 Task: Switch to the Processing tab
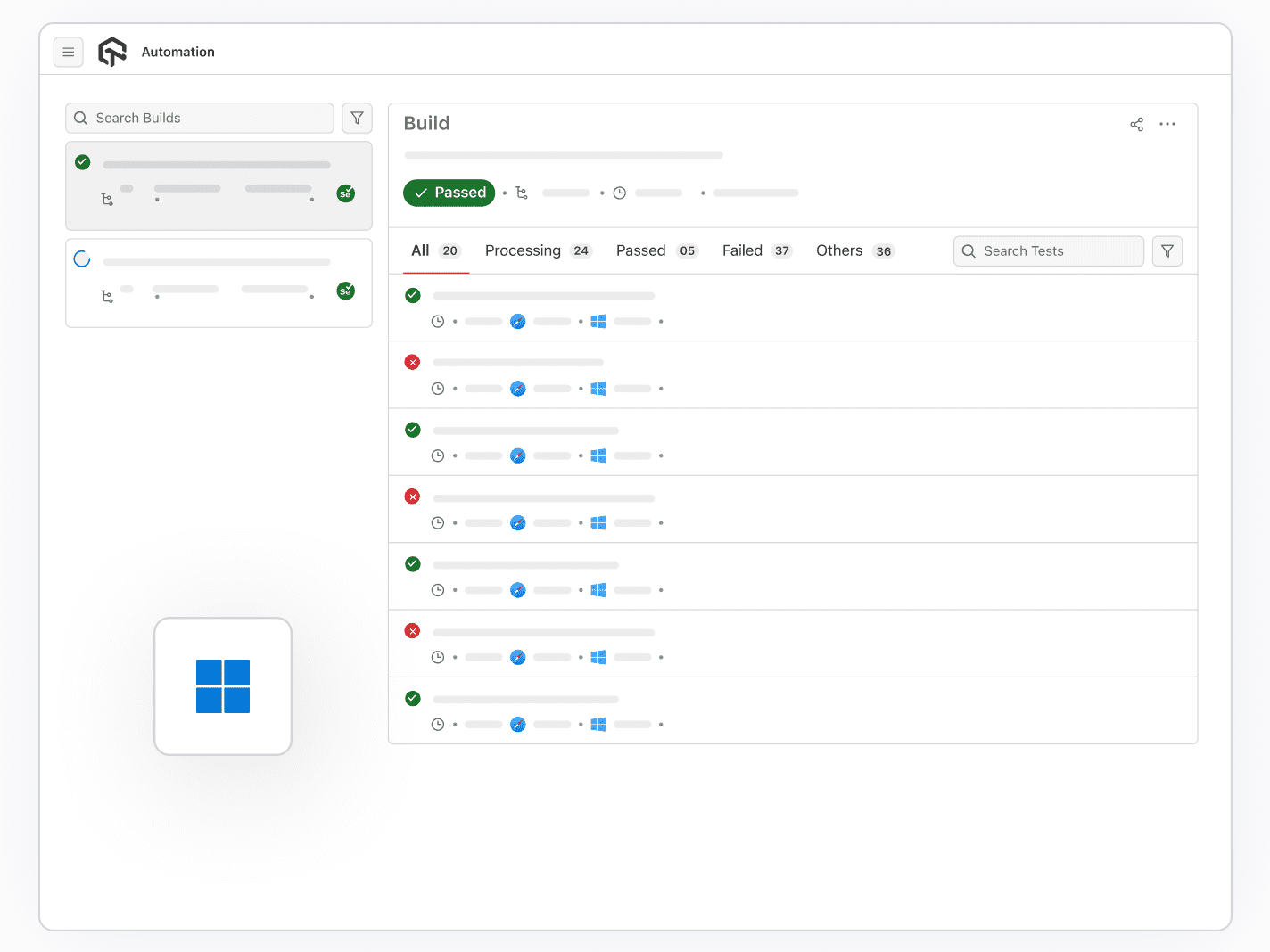coord(523,250)
